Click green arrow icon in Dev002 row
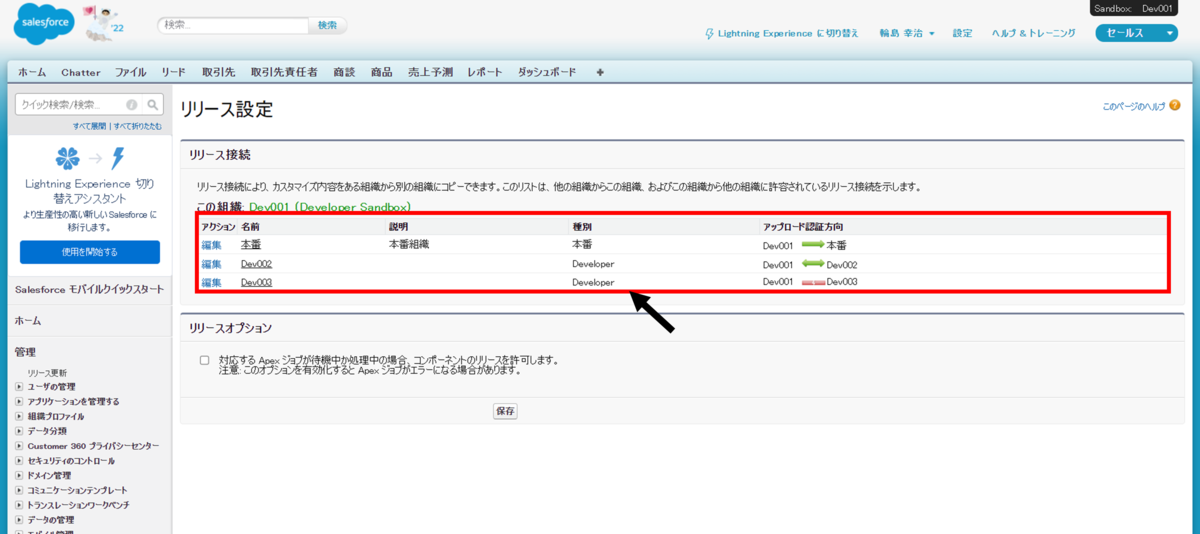The image size is (1200, 534). click(812, 264)
